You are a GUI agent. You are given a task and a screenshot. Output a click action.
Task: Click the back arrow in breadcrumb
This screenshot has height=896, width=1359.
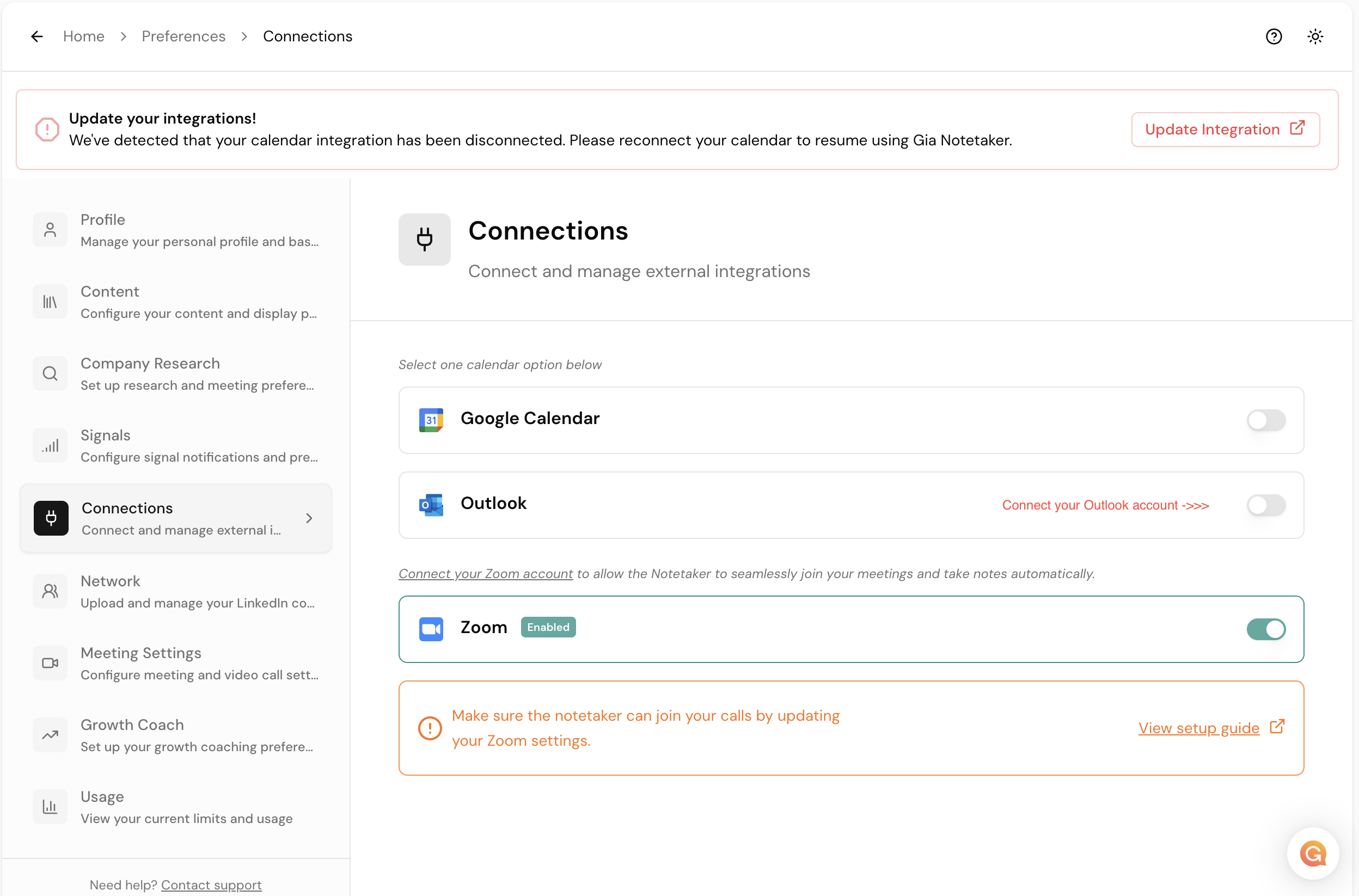(x=36, y=36)
